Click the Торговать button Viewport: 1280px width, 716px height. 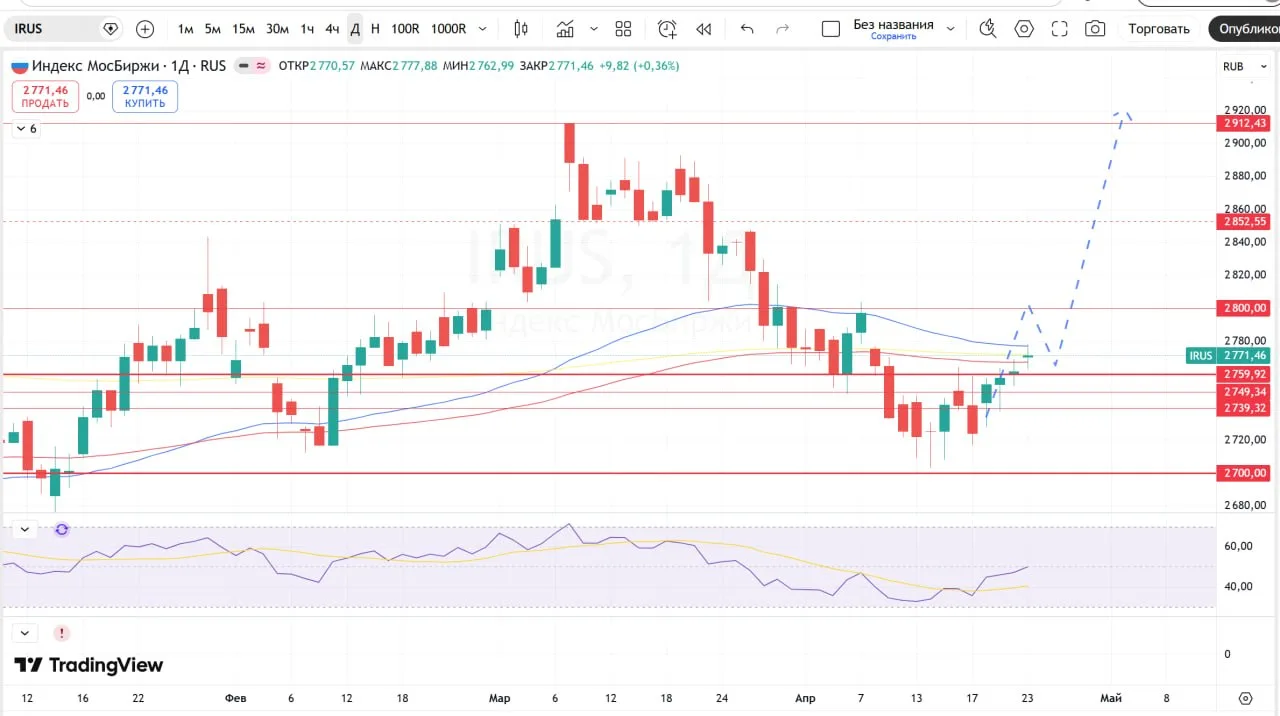click(1159, 29)
